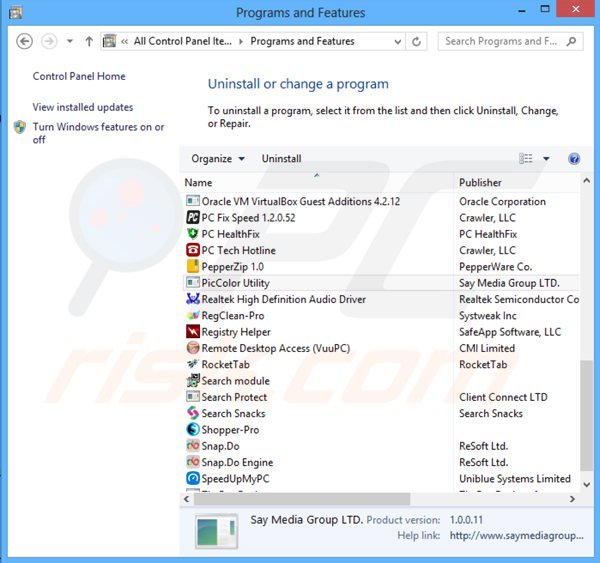
Task: Refresh the Programs and Features list
Action: click(416, 41)
